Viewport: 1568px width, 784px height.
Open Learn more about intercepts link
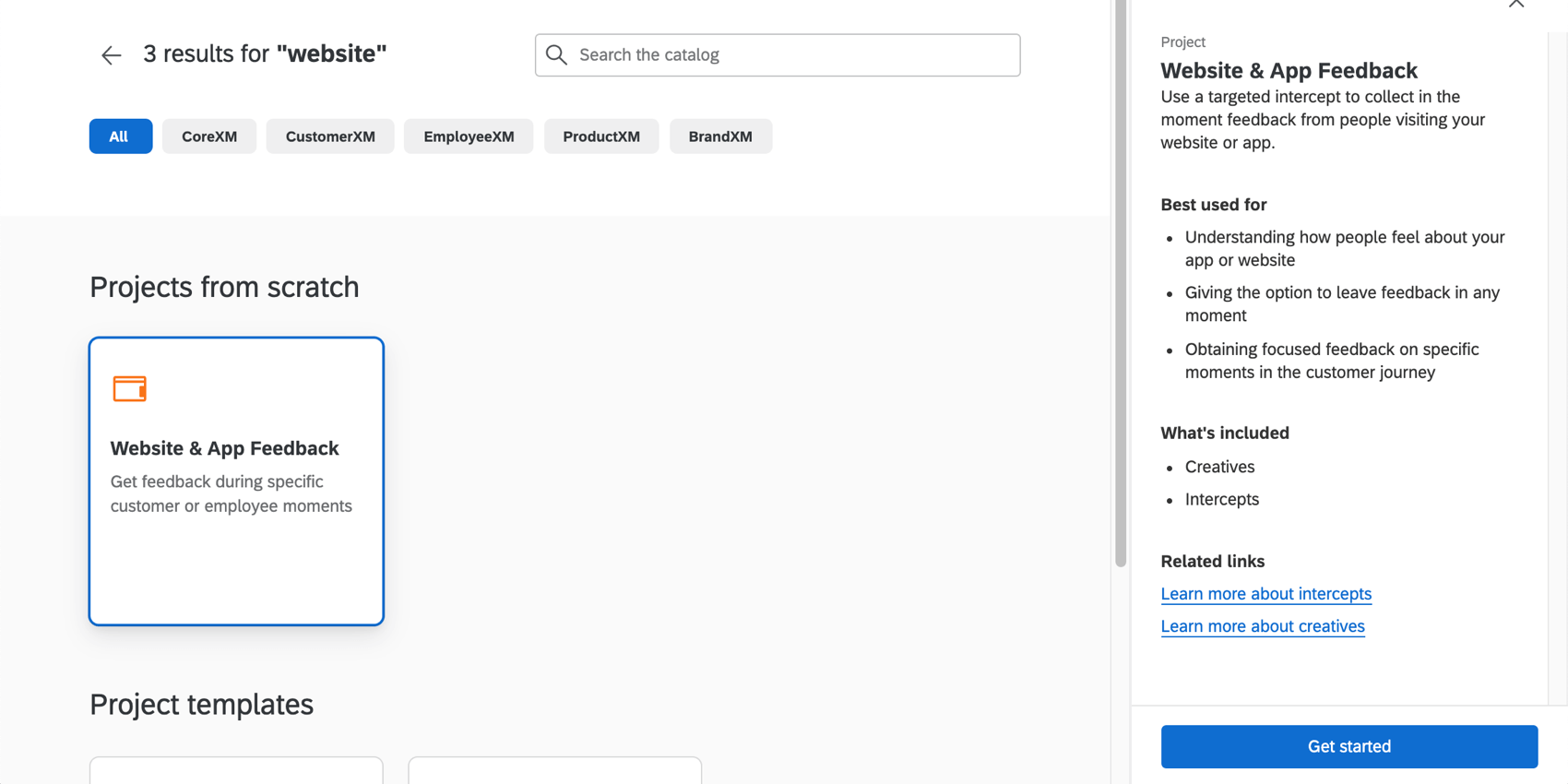1265,594
